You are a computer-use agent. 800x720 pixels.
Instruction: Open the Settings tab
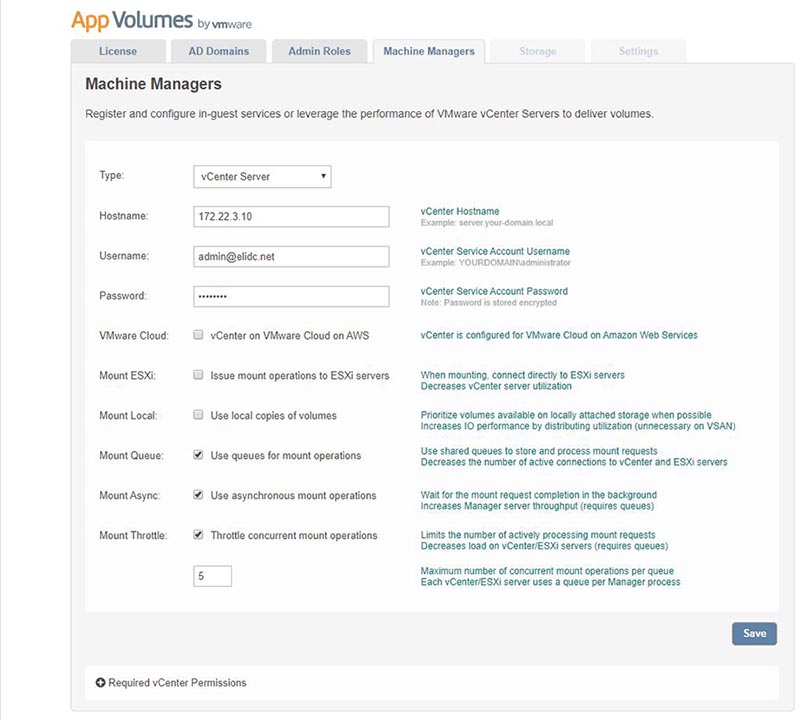638,51
